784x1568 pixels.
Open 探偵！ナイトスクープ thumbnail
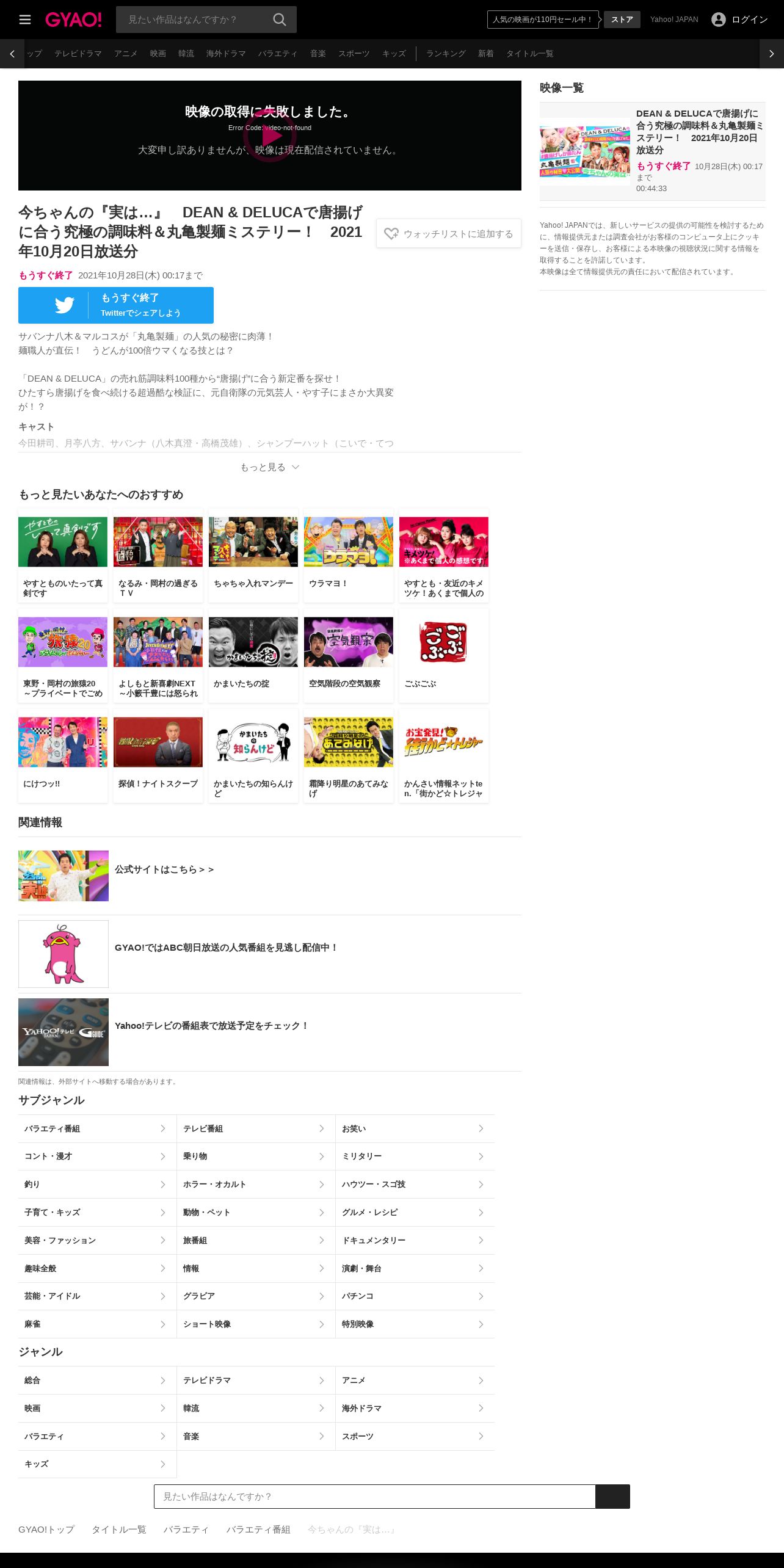click(x=158, y=742)
